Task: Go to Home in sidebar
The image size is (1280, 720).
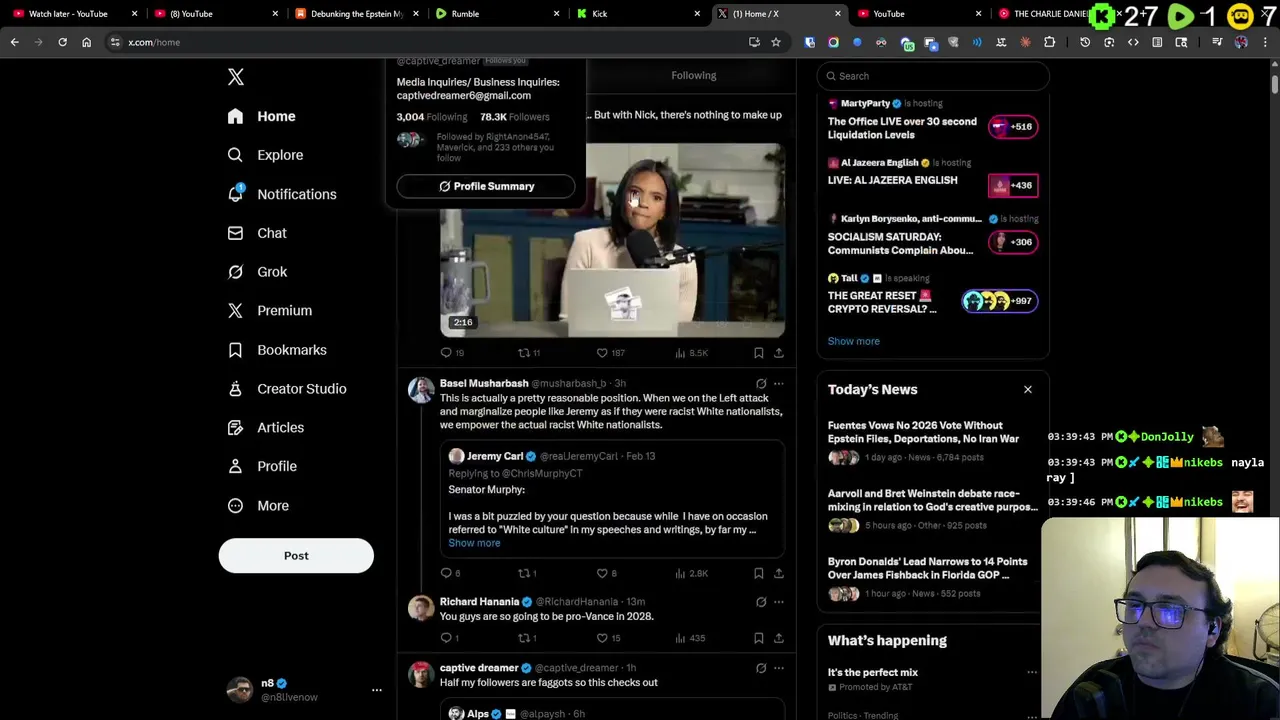Action: 261,116
